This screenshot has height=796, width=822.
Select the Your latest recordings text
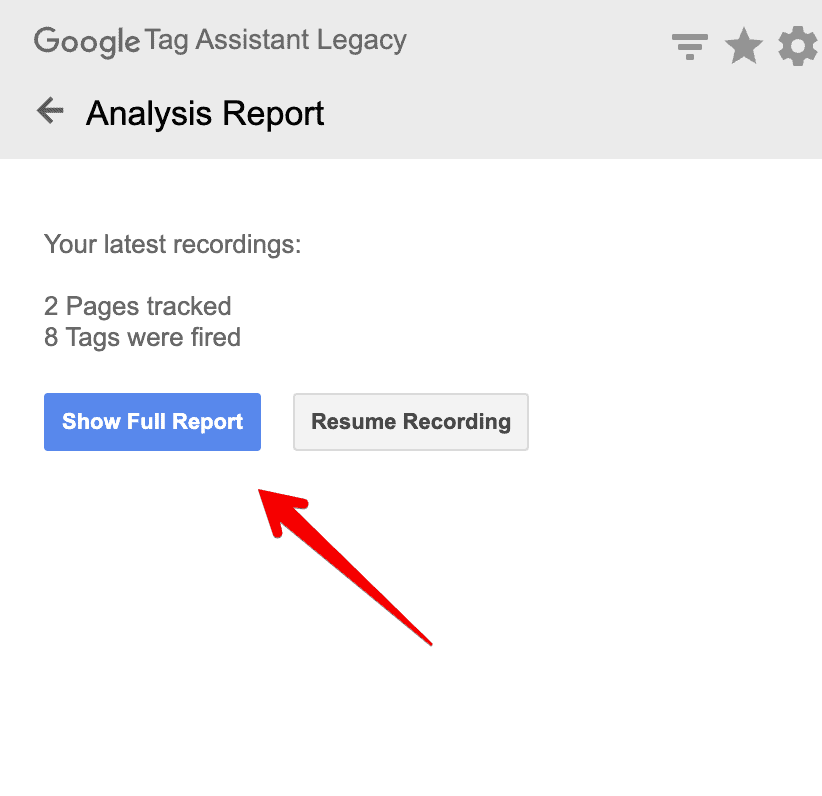(x=172, y=244)
